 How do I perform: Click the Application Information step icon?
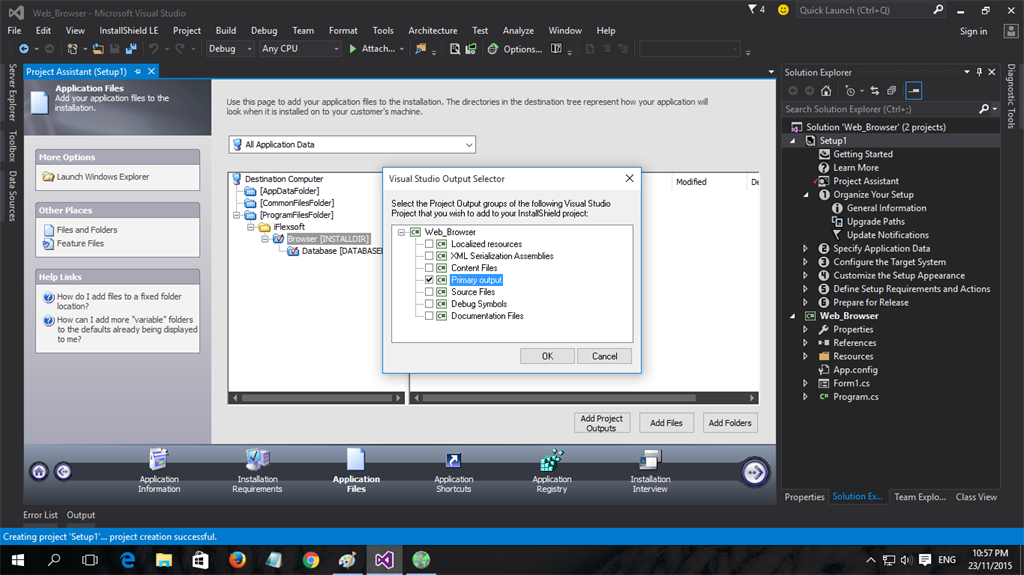pyautogui.click(x=159, y=459)
